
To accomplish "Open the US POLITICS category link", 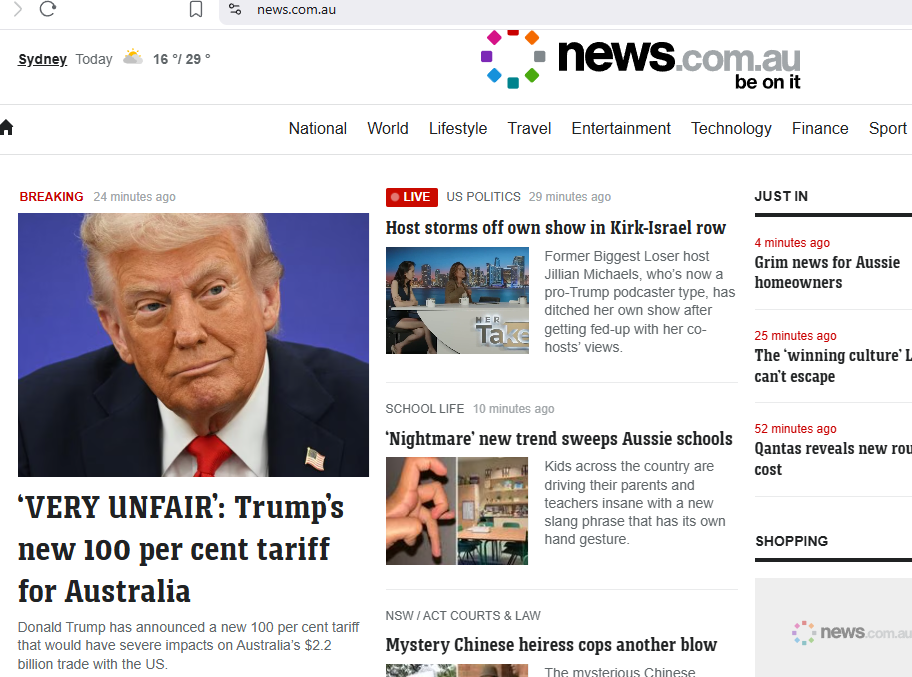I will click(x=483, y=197).
